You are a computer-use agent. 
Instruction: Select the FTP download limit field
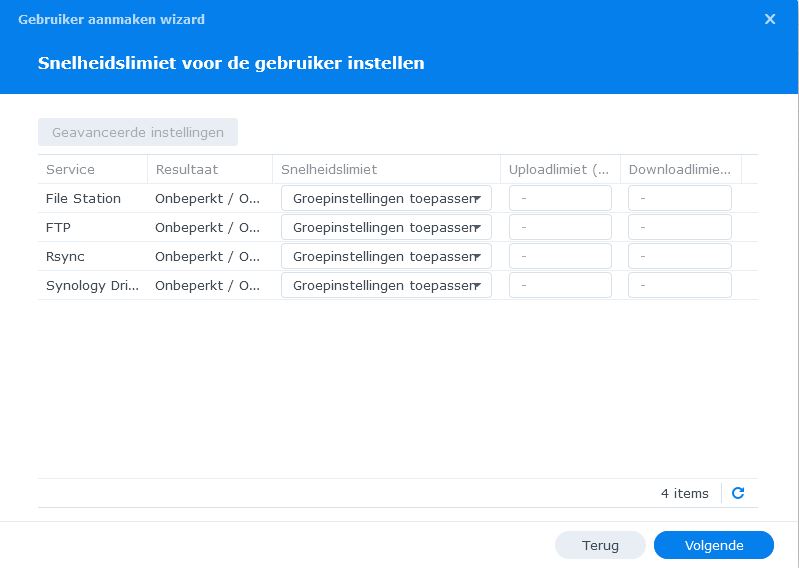coord(679,227)
